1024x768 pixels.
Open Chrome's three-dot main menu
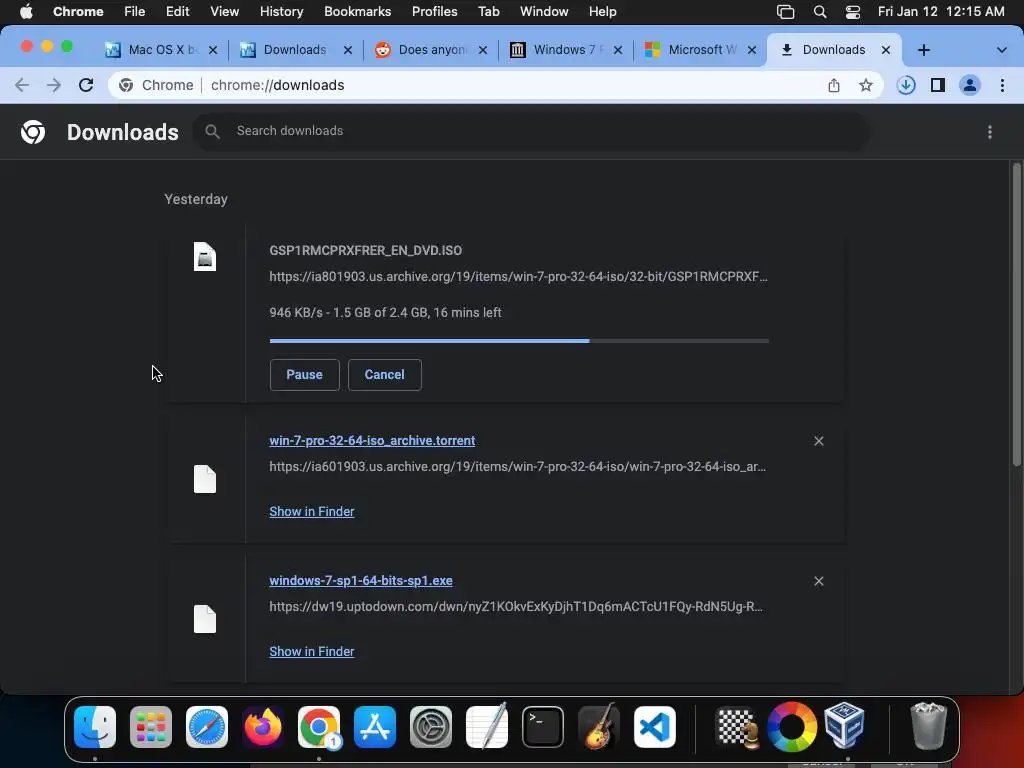1002,85
